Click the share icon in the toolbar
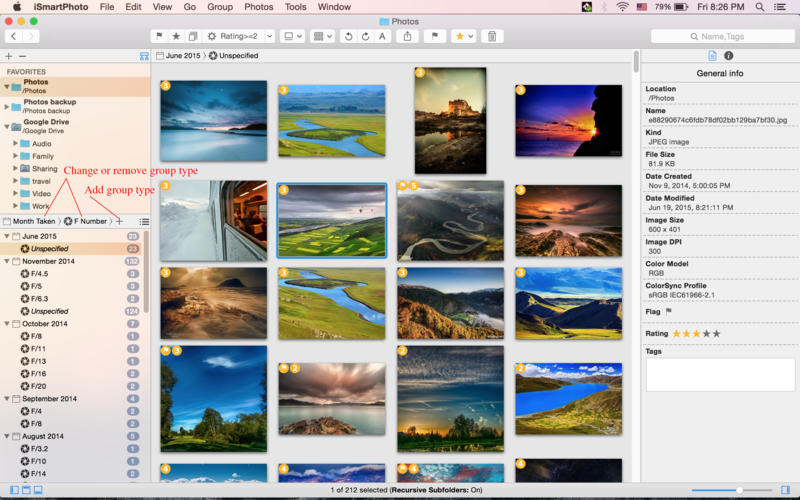800x500 pixels. pyautogui.click(x=408, y=36)
